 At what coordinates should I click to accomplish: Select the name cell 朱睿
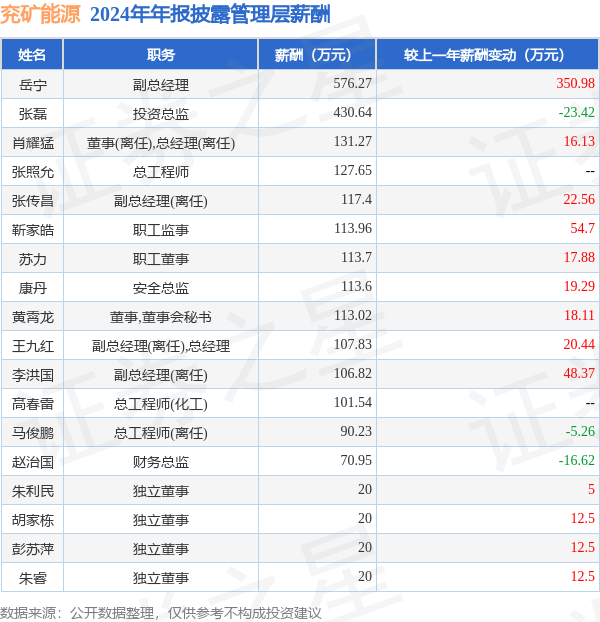coord(33,578)
